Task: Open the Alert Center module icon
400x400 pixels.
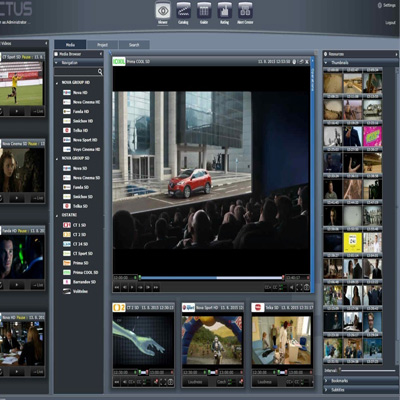Action: [245, 11]
